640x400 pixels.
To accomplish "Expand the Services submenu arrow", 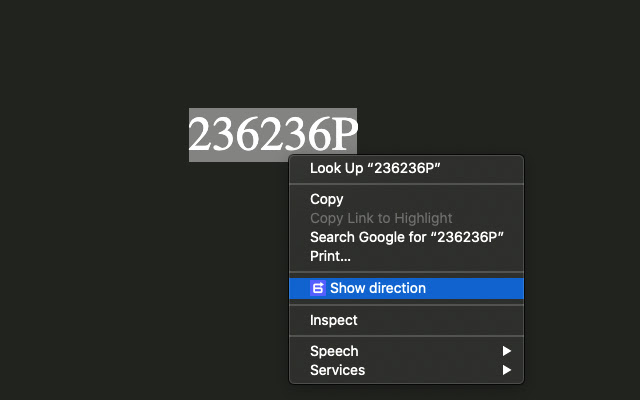I will [x=507, y=370].
